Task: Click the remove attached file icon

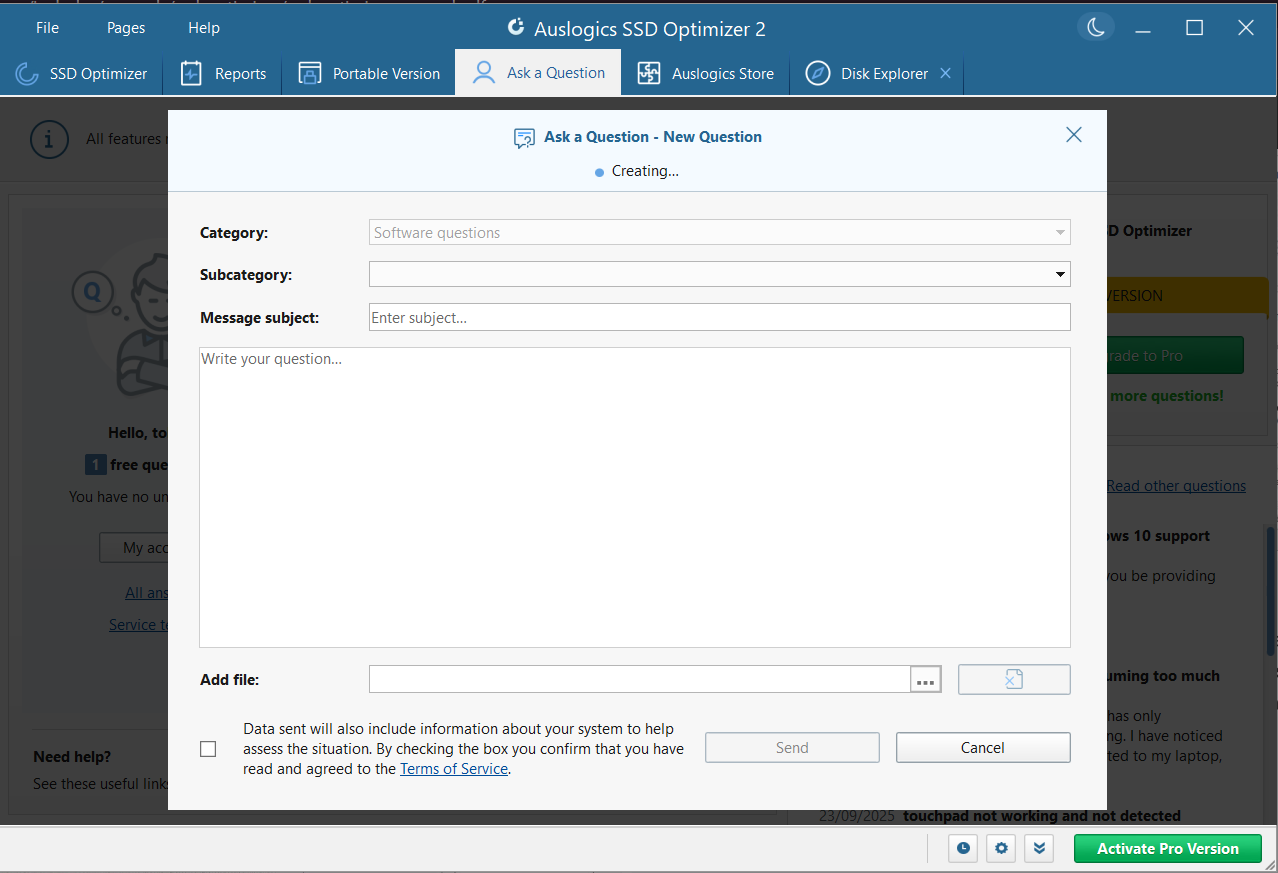Action: tap(1013, 680)
